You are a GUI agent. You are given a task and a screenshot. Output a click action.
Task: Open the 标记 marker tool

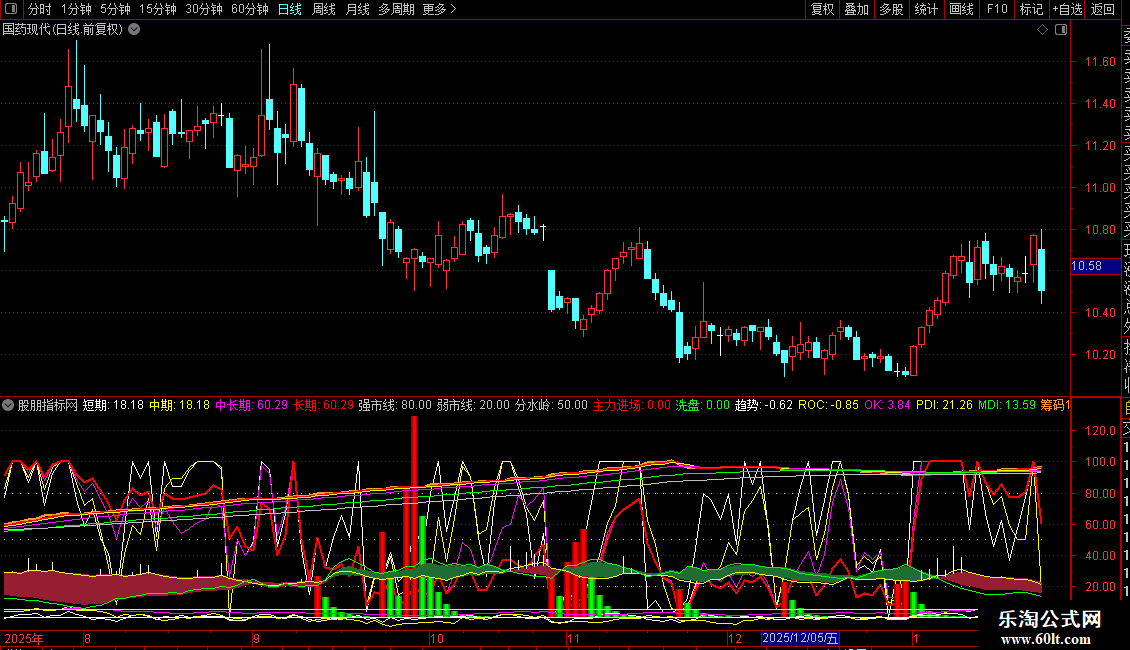[x=1030, y=9]
